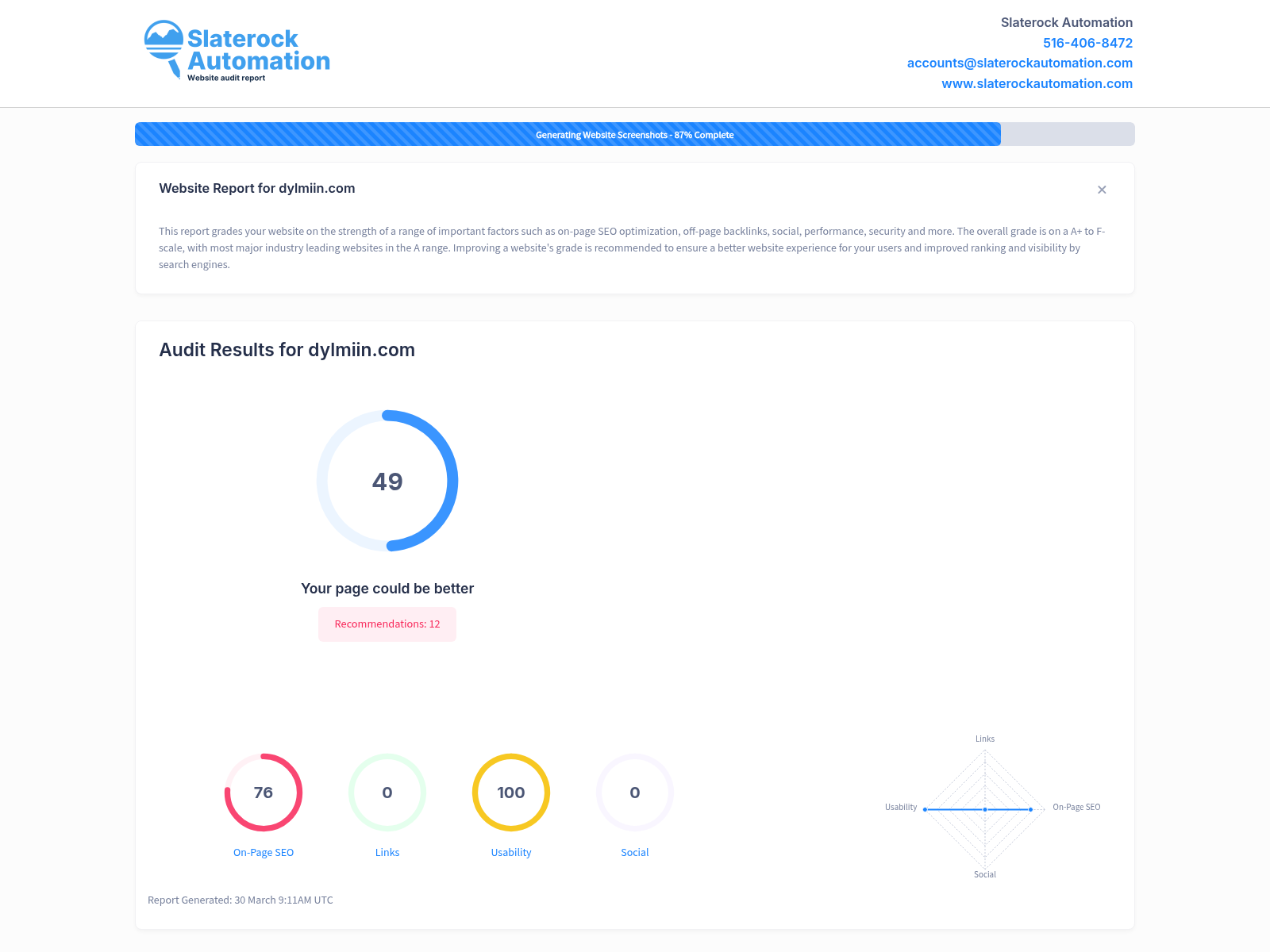Click the report grading description paragraph
The height and width of the screenshot is (952, 1270).
pos(632,248)
